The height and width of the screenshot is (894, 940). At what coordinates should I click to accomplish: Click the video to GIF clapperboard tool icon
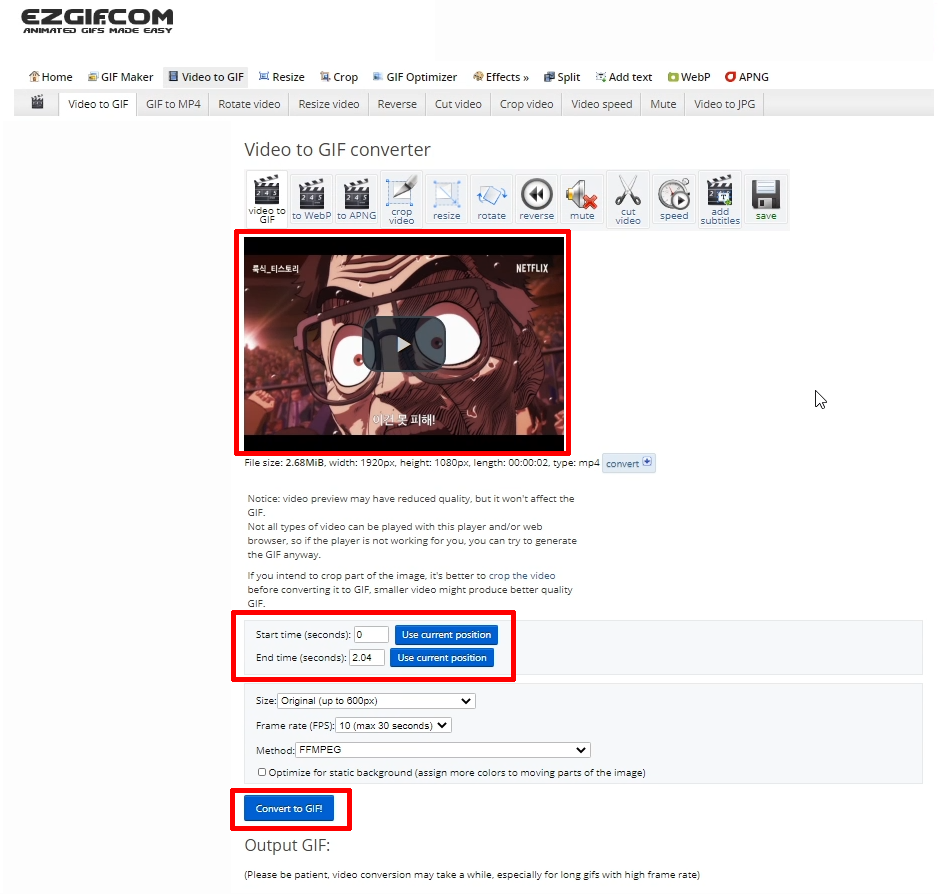(267, 200)
